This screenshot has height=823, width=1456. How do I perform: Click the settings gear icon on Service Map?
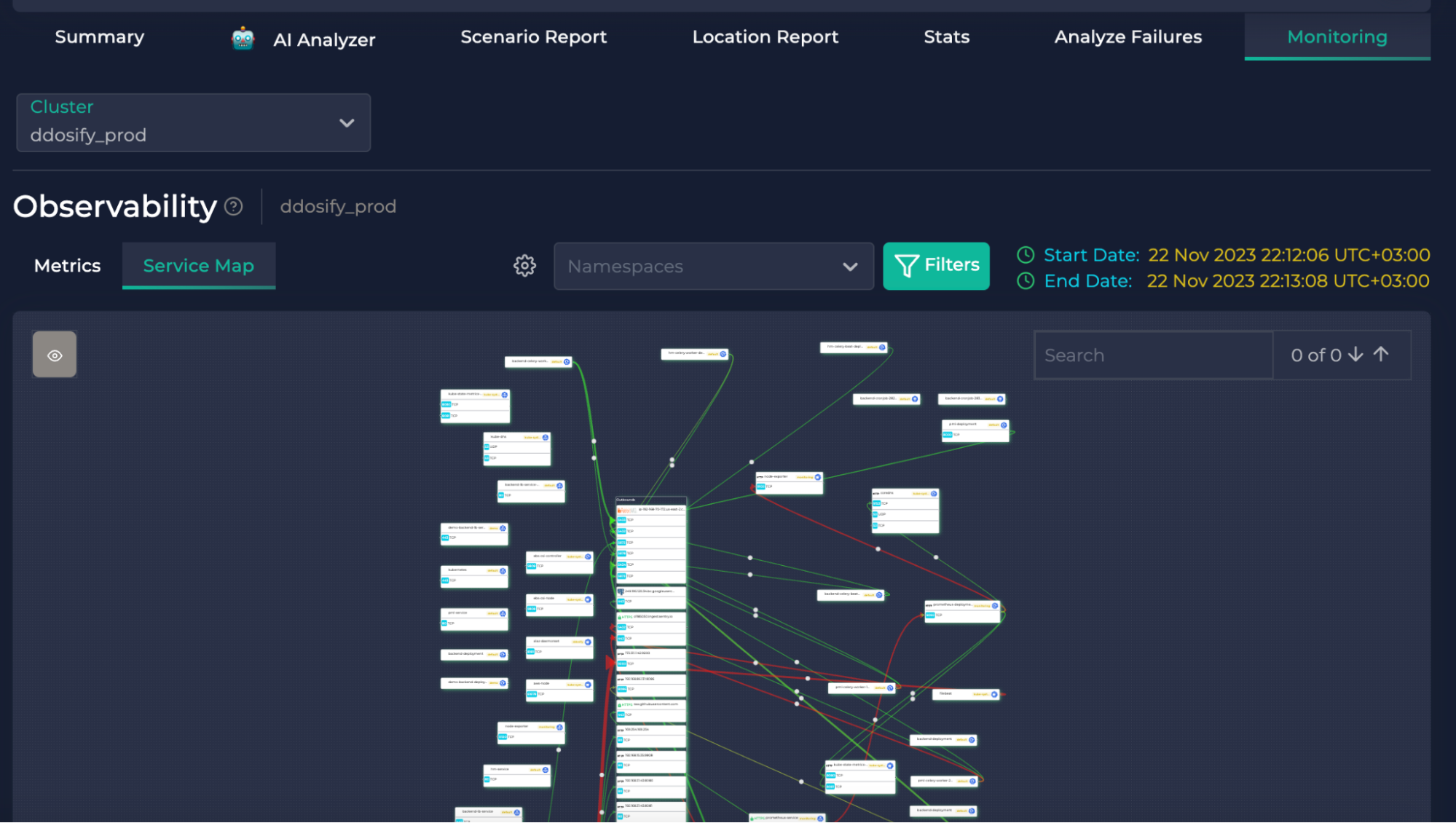(524, 265)
